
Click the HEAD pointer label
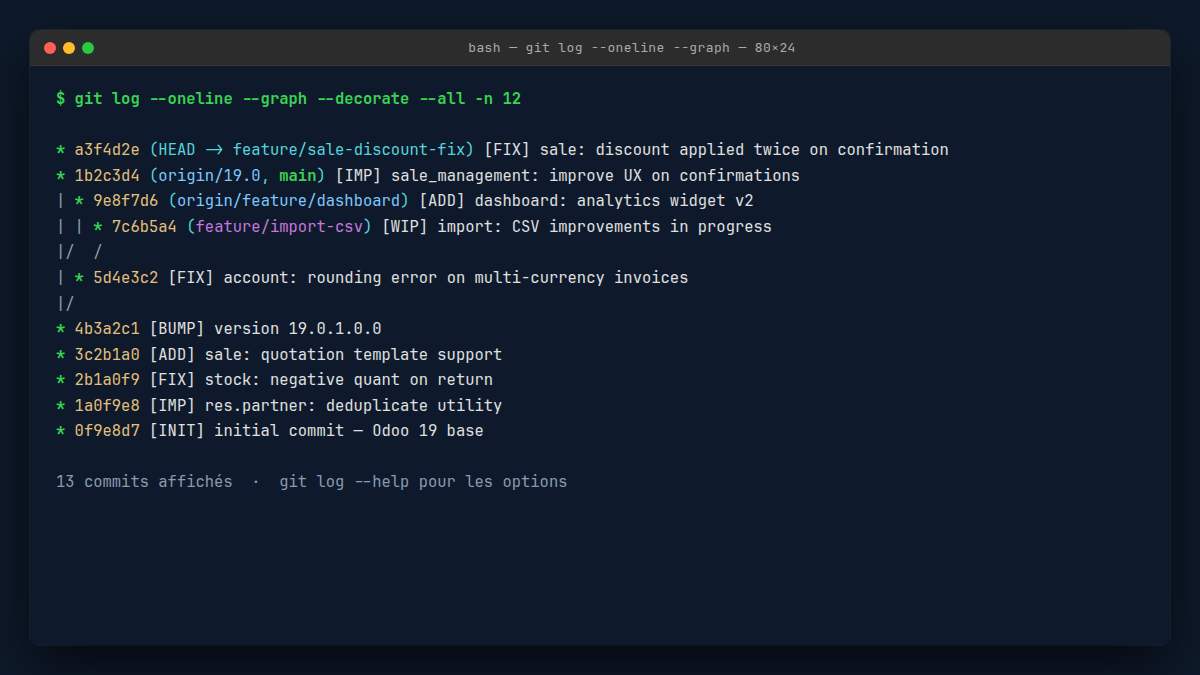(177, 150)
